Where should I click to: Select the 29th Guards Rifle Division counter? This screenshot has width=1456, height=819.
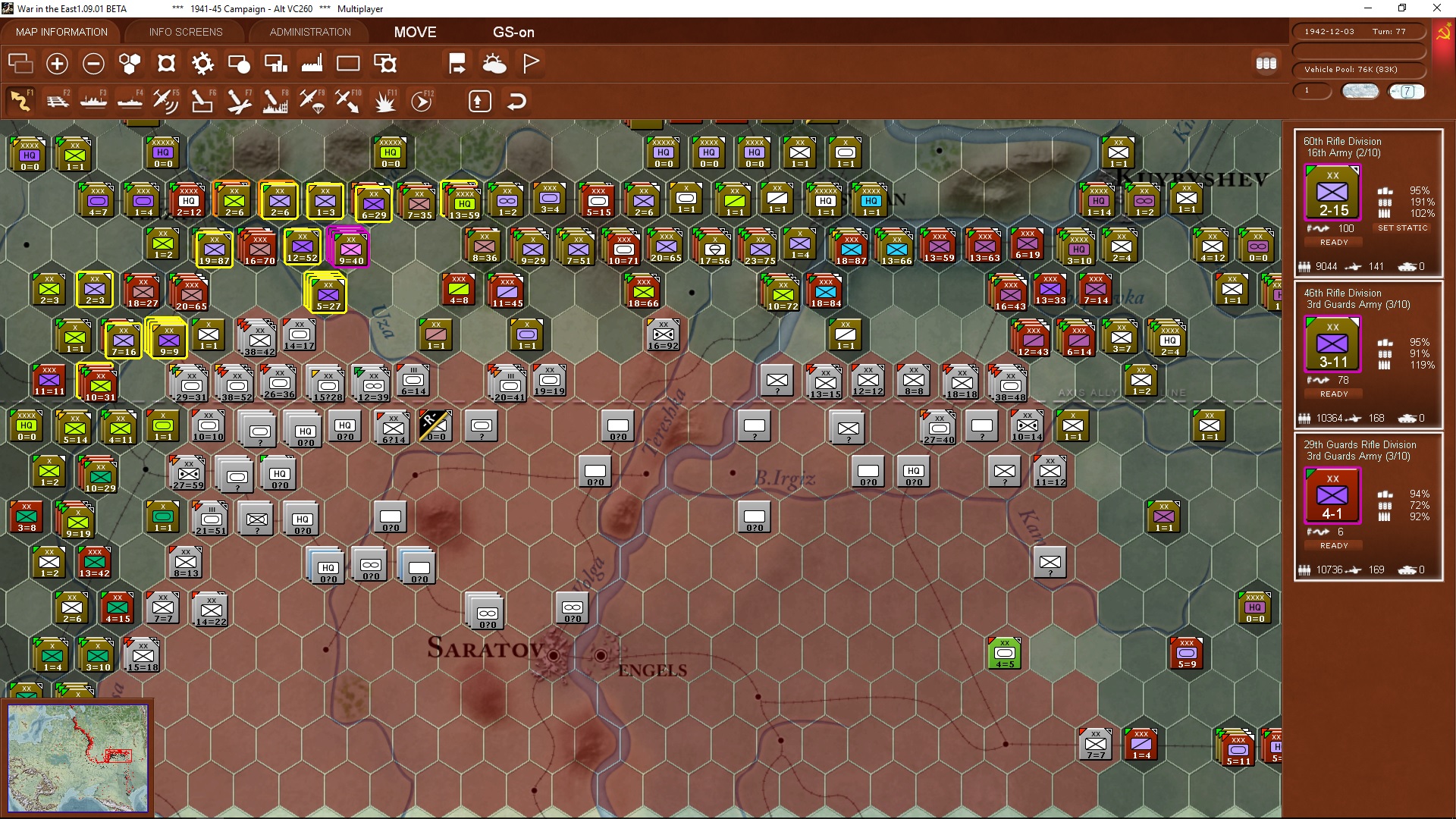(1332, 497)
